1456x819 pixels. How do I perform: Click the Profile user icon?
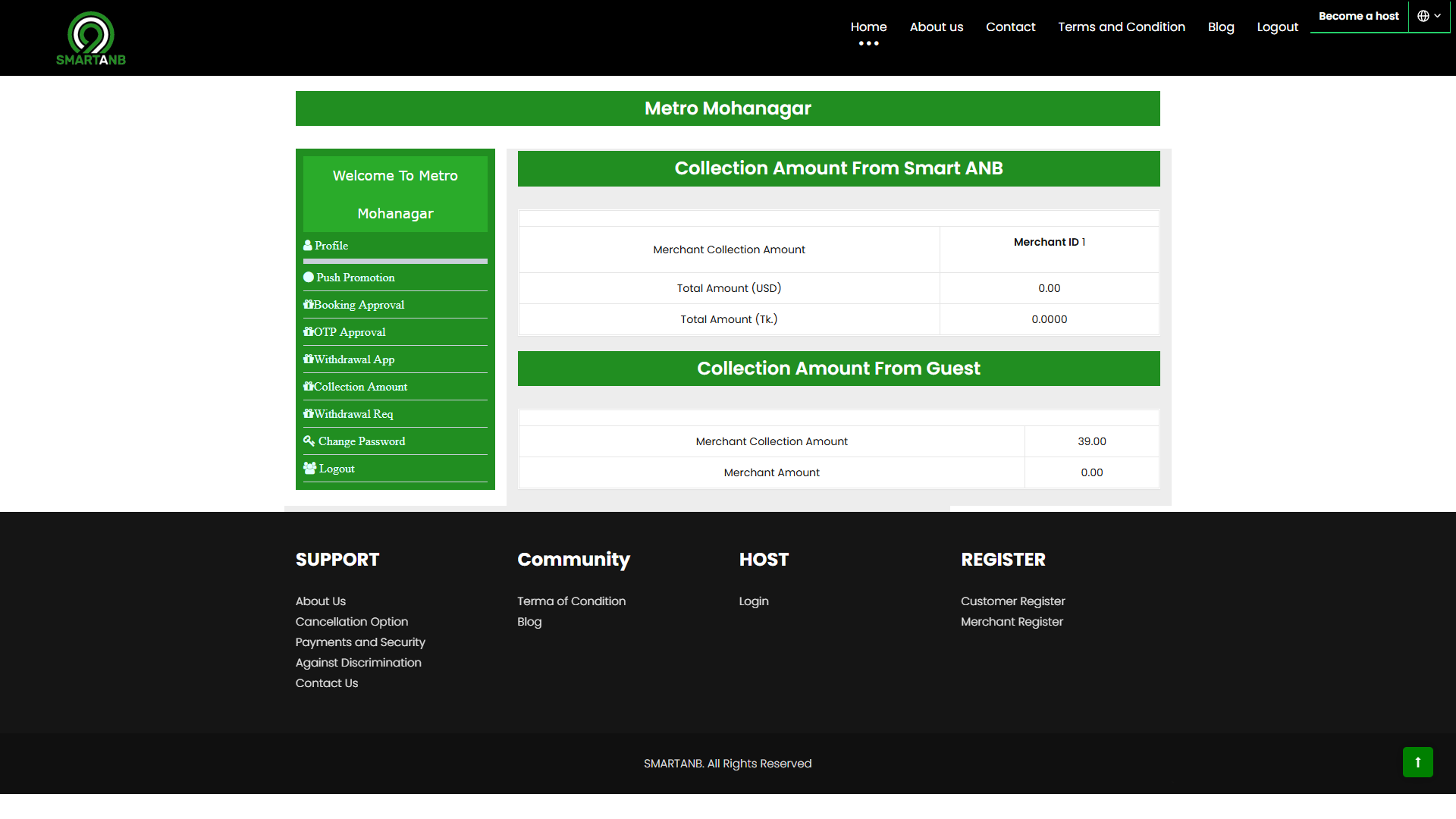[x=308, y=246]
